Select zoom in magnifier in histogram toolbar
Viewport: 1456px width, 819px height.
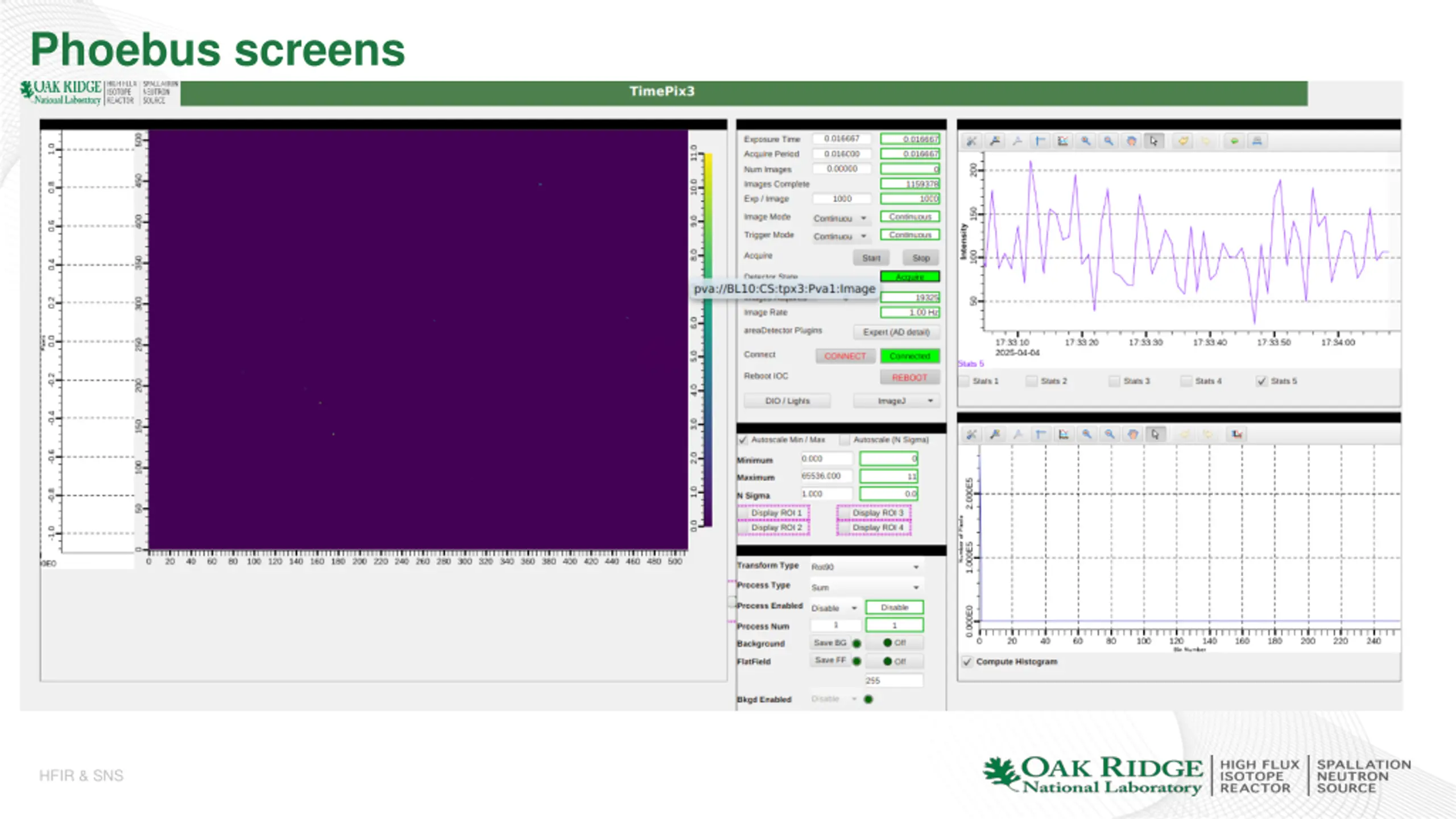pyautogui.click(x=1086, y=435)
